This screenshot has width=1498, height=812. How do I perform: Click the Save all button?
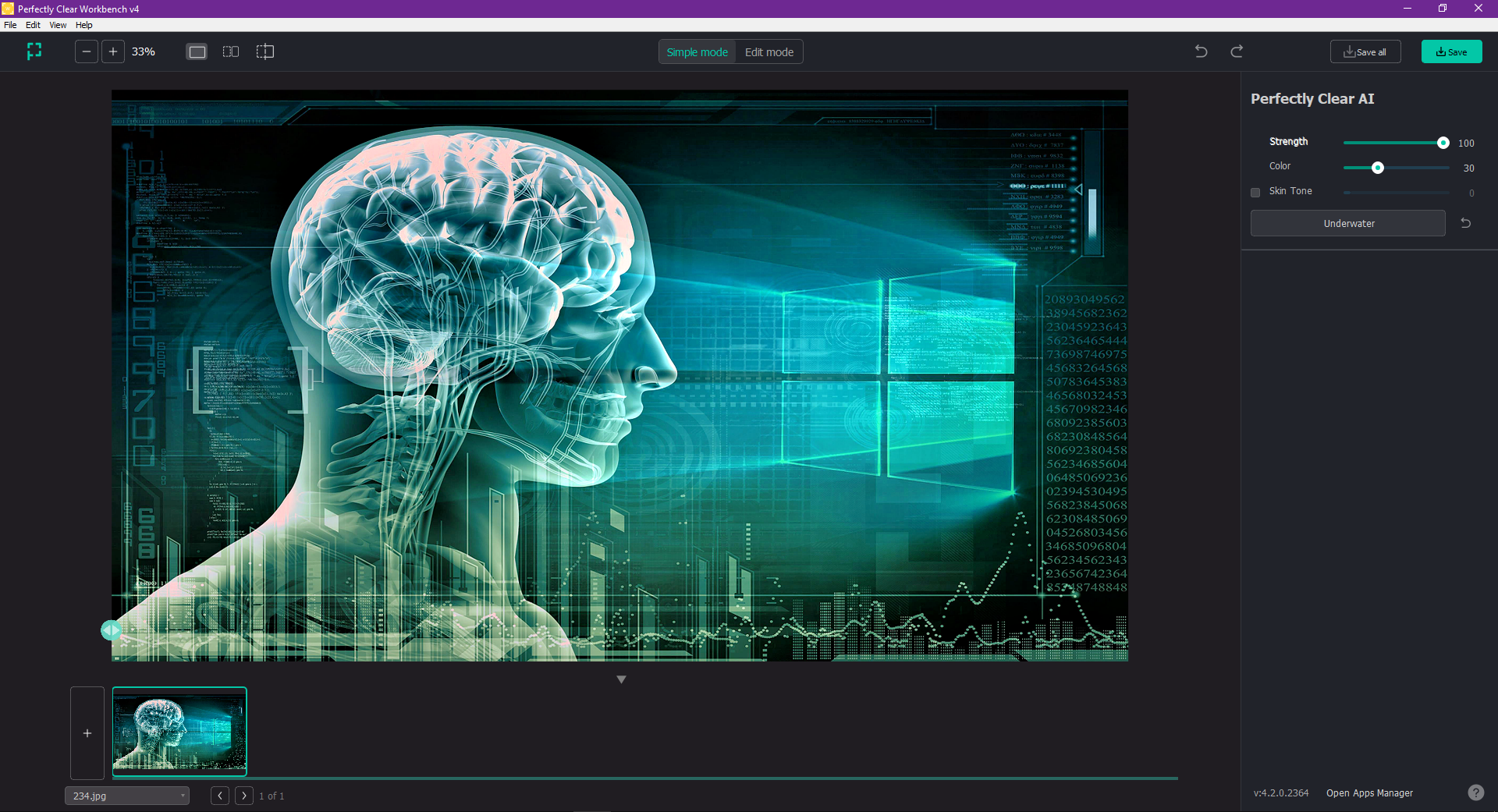coord(1365,51)
